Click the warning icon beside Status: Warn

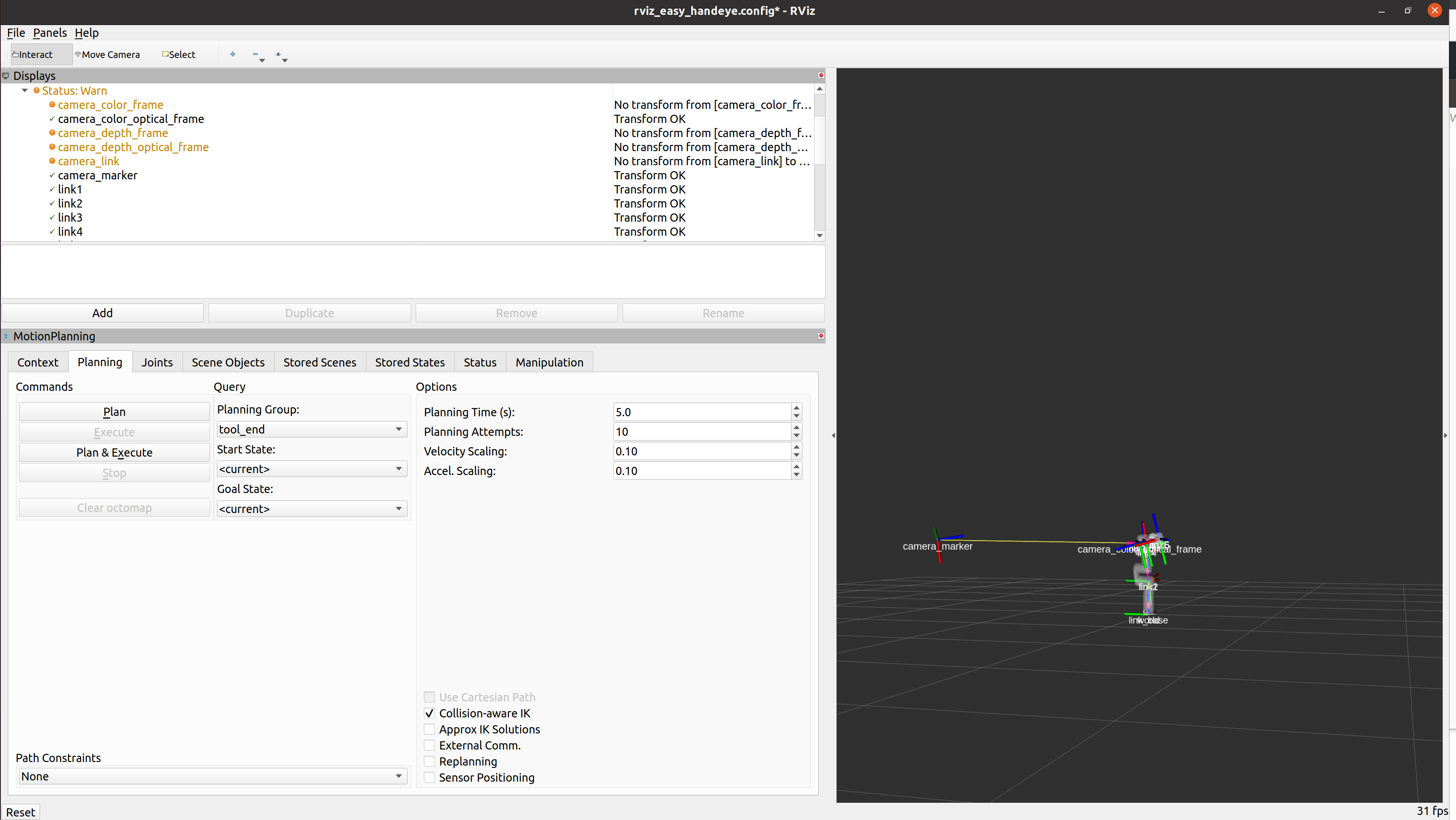click(36, 90)
